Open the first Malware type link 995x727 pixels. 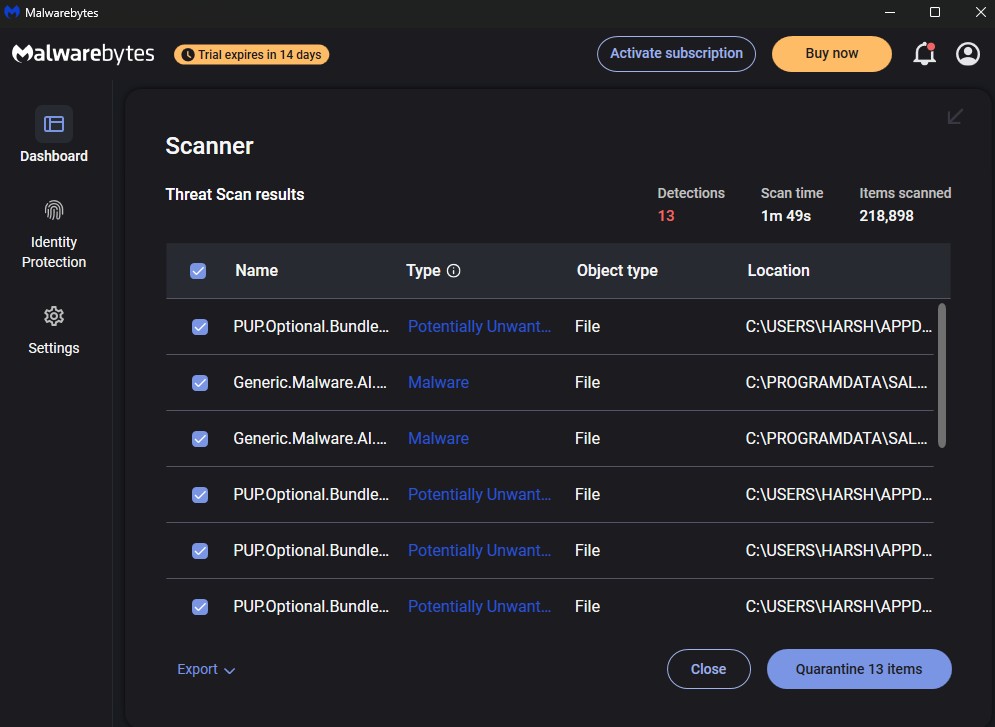(438, 383)
